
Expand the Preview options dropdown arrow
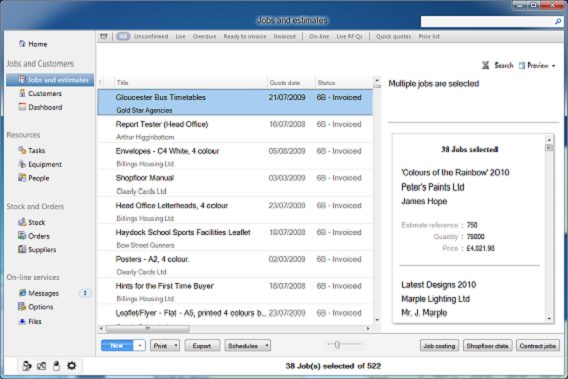(x=554, y=66)
